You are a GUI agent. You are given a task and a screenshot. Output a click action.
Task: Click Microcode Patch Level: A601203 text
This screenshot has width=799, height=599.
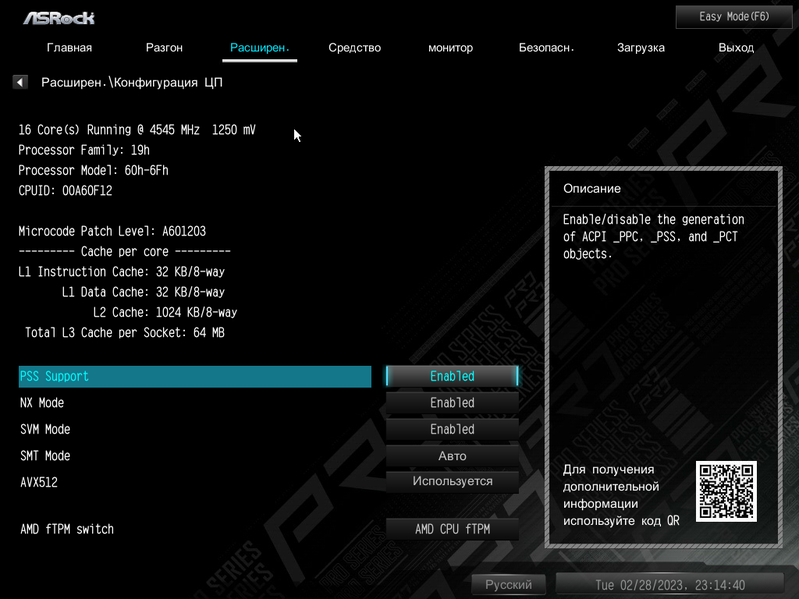[112, 231]
